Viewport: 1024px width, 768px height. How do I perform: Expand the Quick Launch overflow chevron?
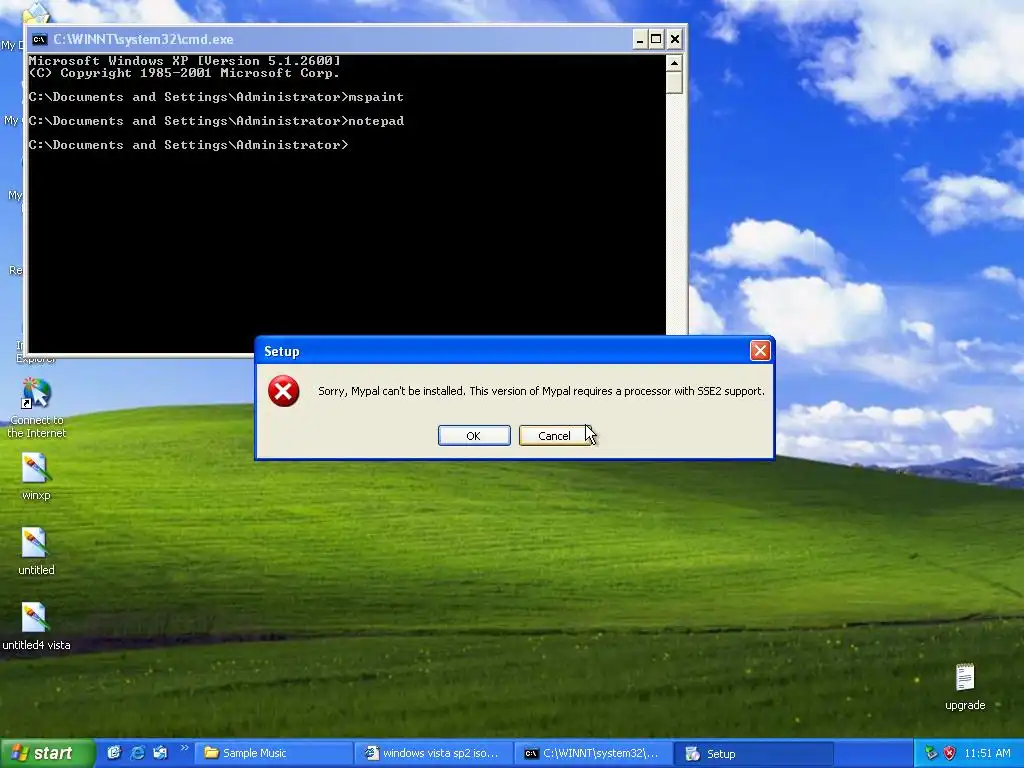(x=184, y=748)
